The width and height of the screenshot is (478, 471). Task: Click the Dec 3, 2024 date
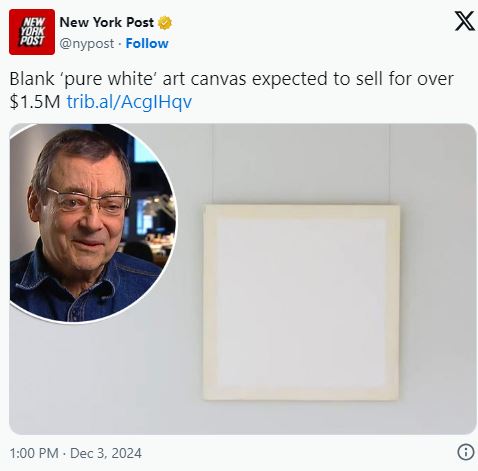tap(106, 453)
